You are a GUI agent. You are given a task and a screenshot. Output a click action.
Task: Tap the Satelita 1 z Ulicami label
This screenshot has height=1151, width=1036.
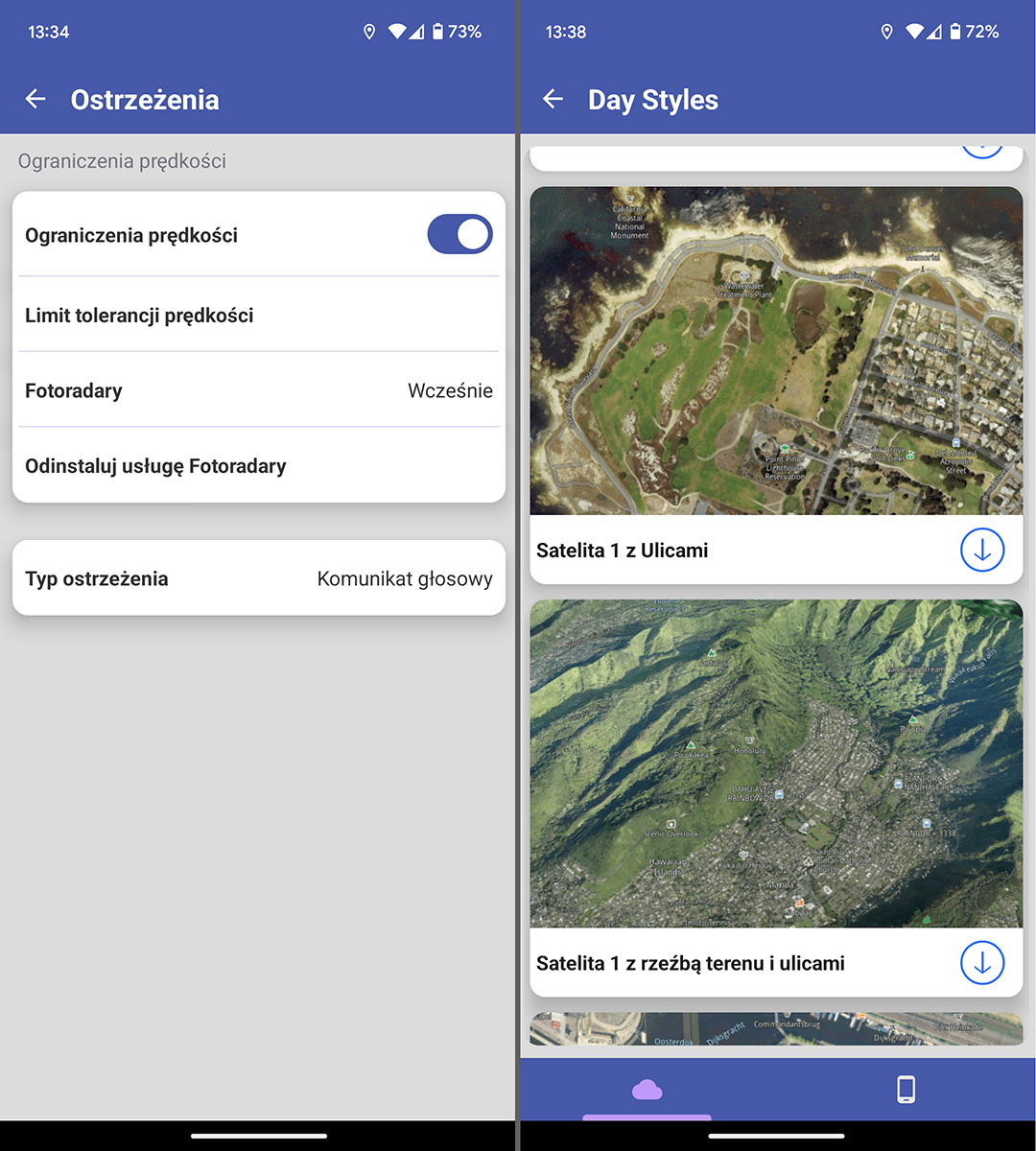(x=623, y=551)
